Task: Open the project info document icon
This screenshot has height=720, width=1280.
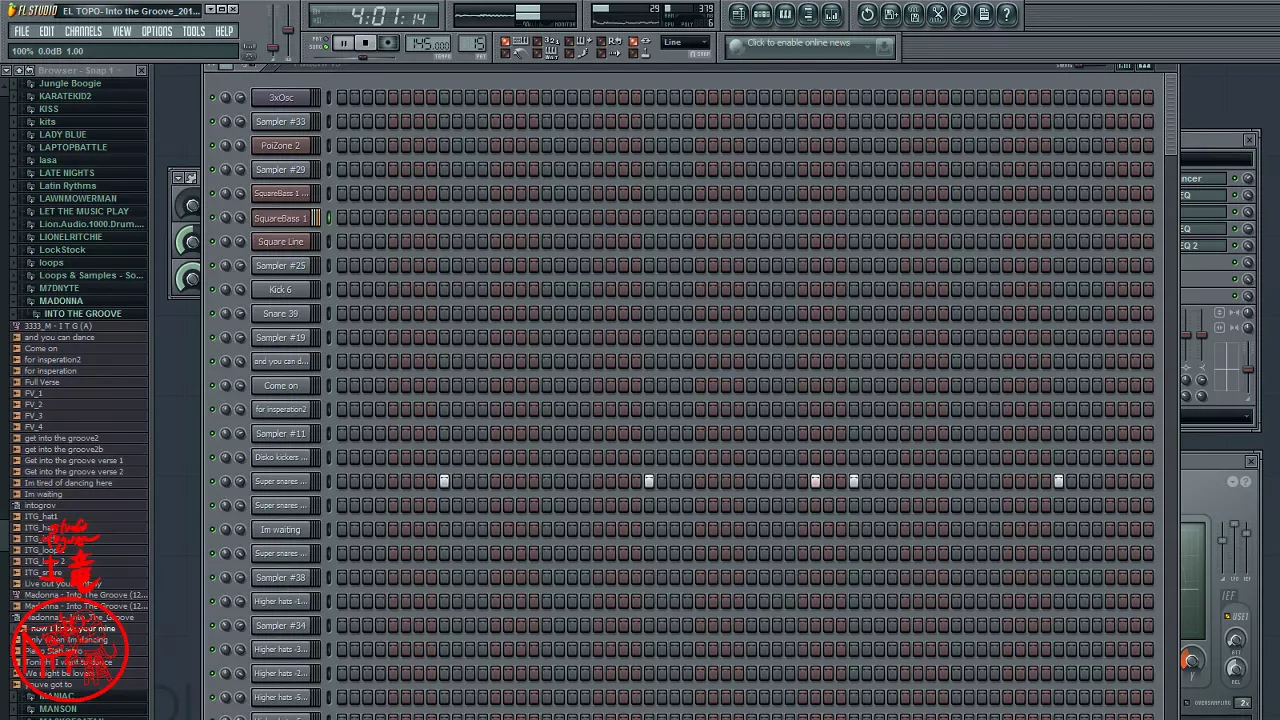Action: click(x=984, y=14)
